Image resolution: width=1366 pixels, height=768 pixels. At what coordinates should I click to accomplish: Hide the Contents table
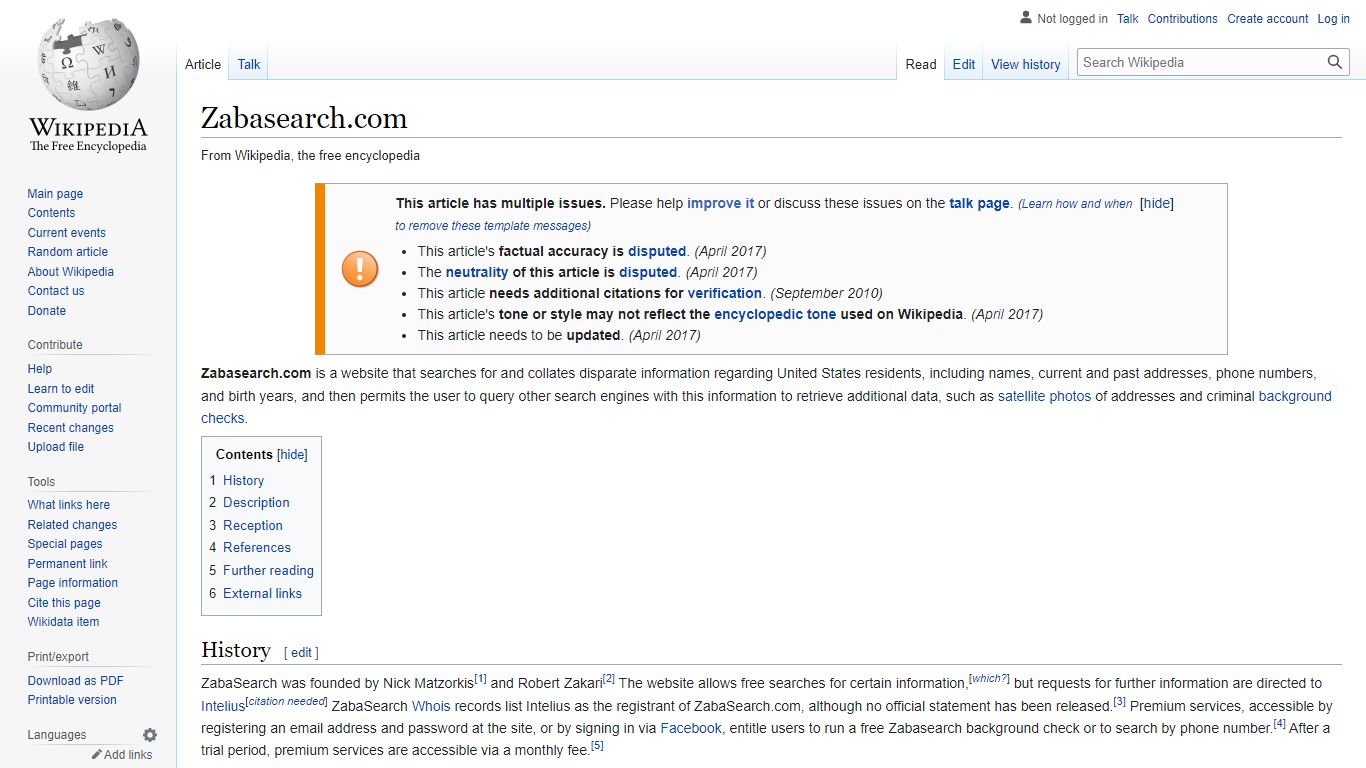click(292, 454)
